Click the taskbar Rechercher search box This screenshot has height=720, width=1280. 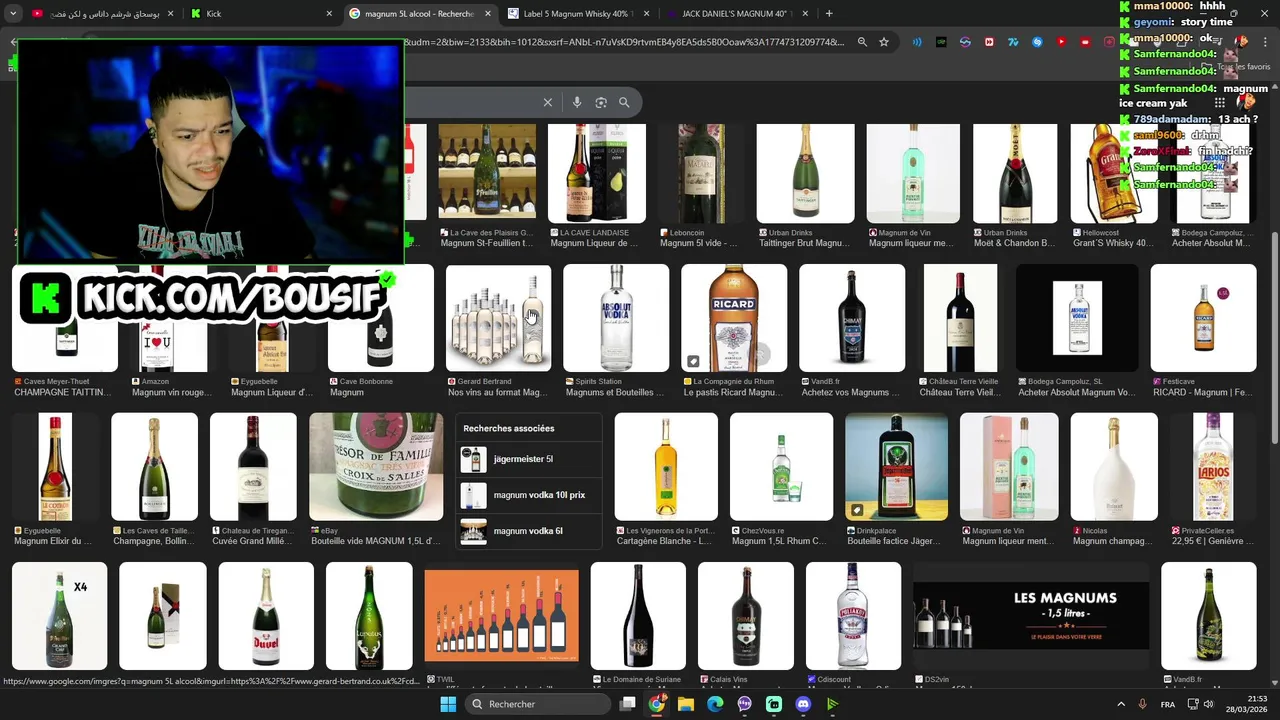tap(539, 704)
